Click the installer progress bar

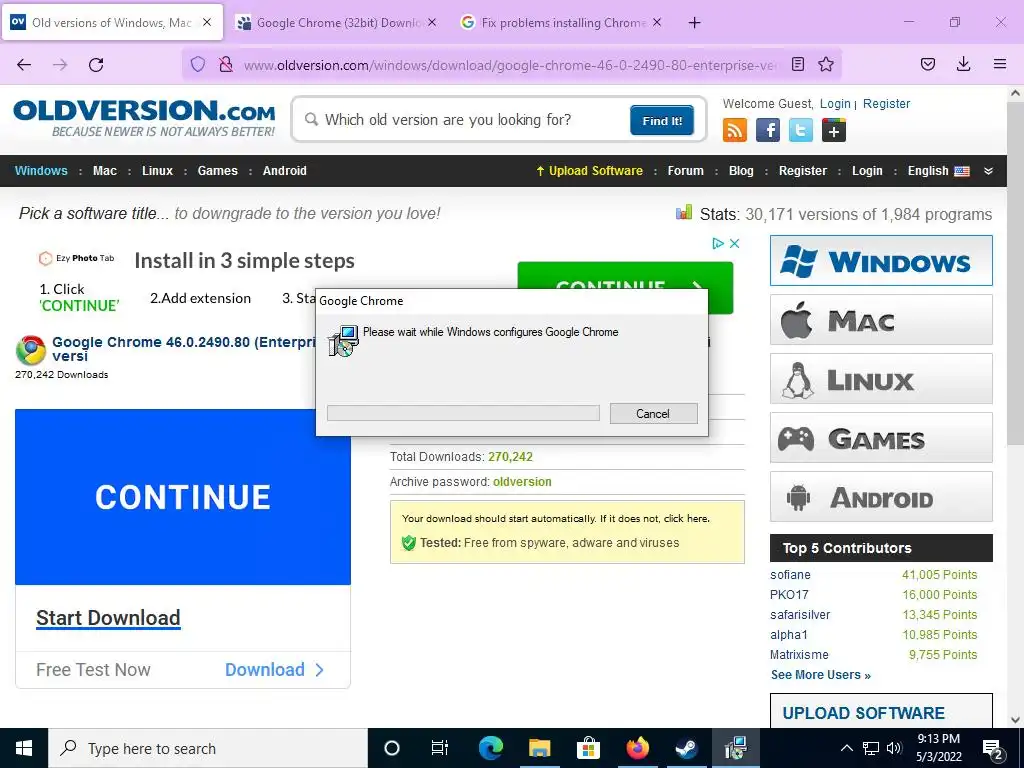(463, 413)
